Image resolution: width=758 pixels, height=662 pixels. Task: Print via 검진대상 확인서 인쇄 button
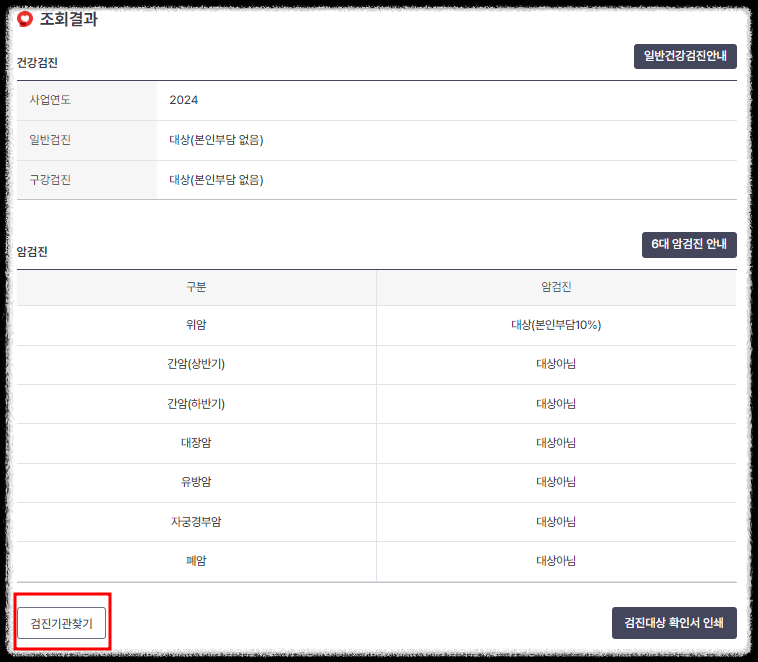[x=674, y=623]
